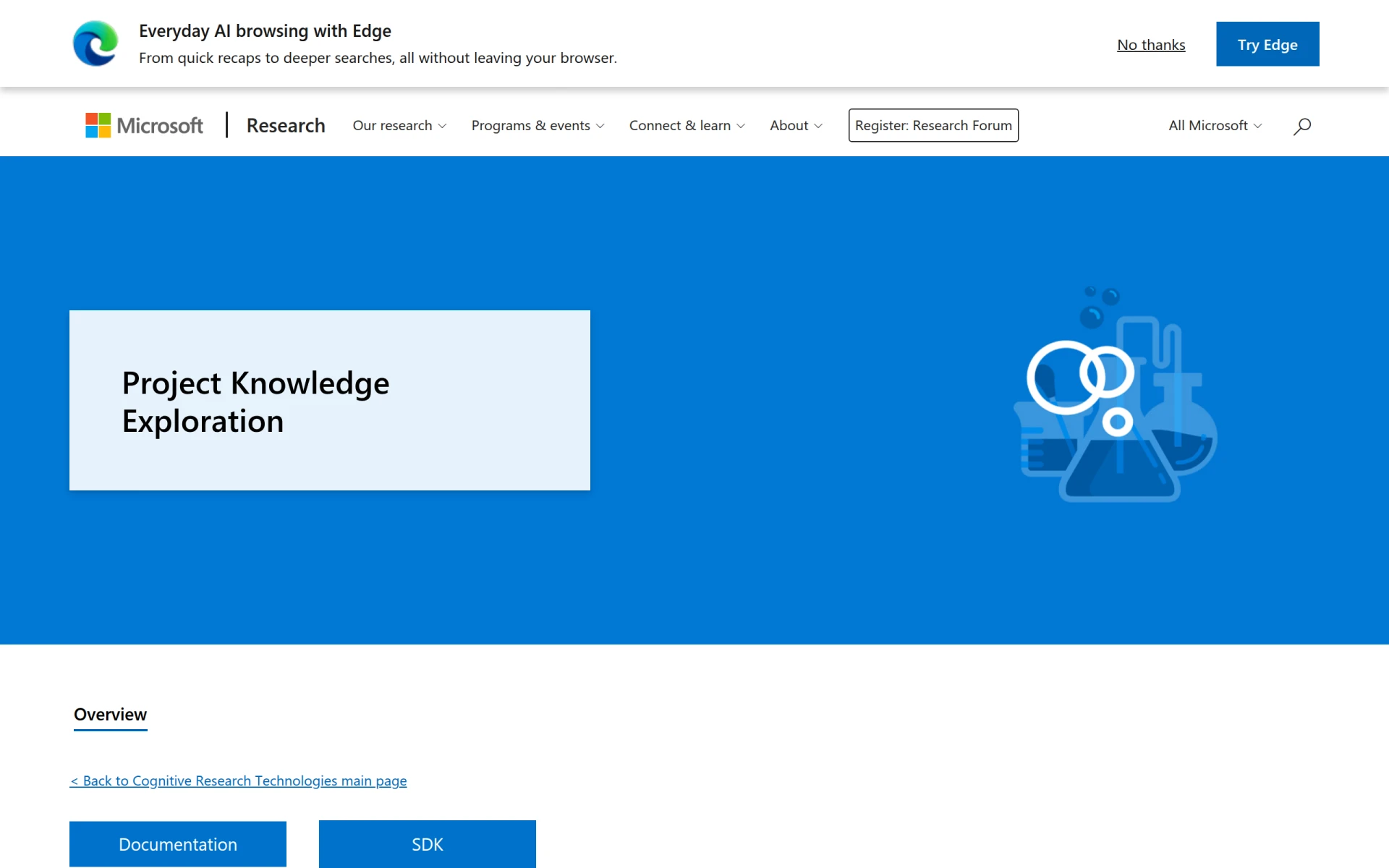
Task: Click the Try Edge button
Action: coord(1267,44)
